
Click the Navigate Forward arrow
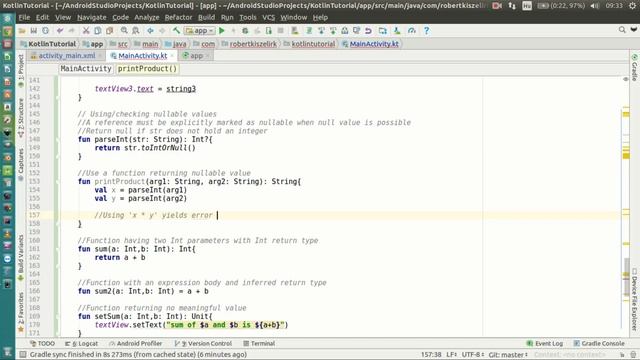(162, 31)
